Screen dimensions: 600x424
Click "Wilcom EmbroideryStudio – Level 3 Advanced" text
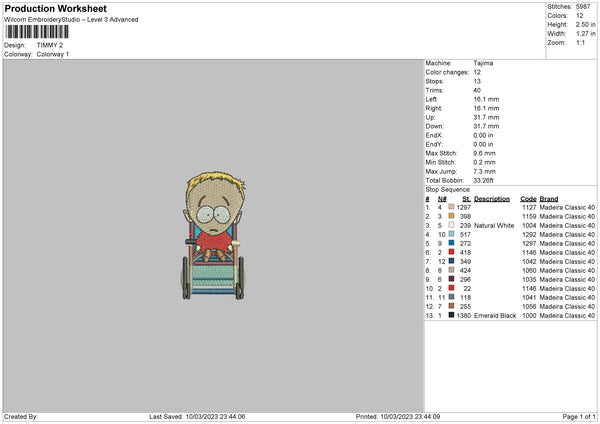click(x=71, y=20)
